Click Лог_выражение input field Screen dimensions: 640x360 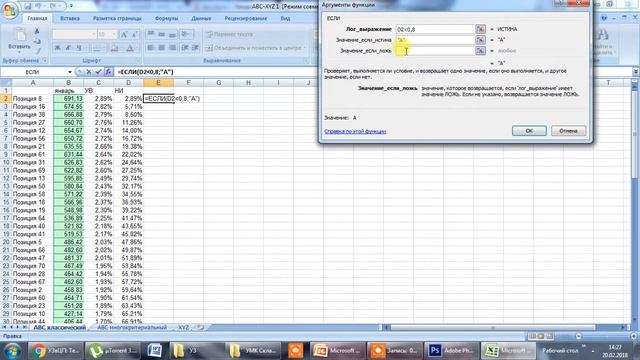click(435, 29)
